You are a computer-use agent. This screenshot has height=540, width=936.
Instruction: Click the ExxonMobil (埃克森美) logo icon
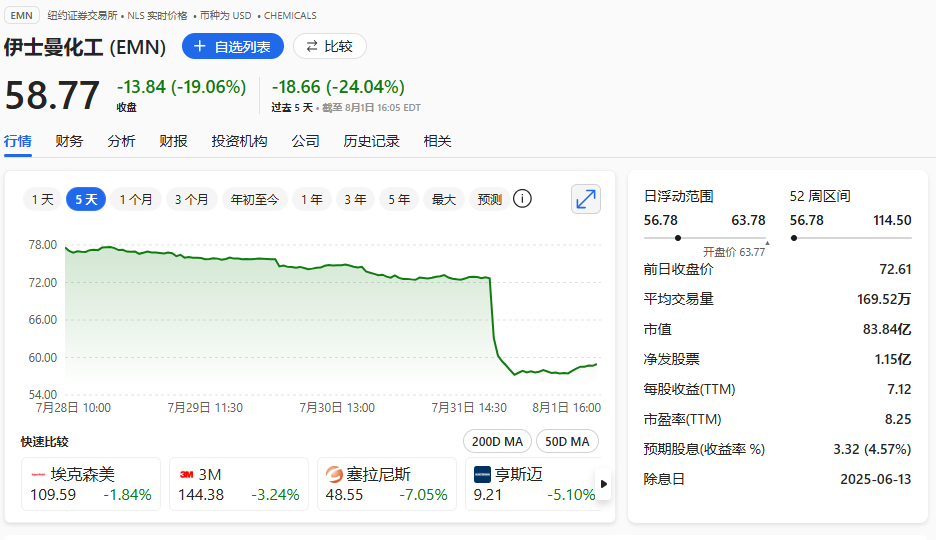(x=38, y=474)
